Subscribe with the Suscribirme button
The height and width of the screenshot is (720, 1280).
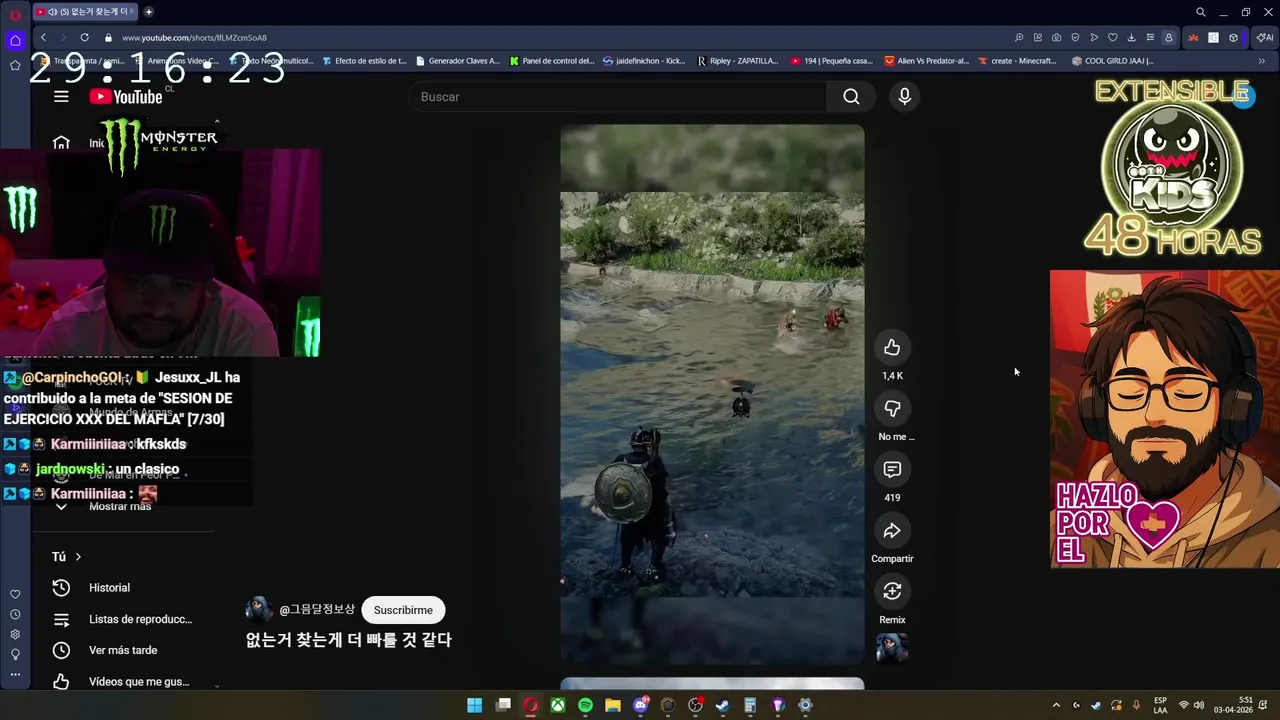tap(403, 610)
